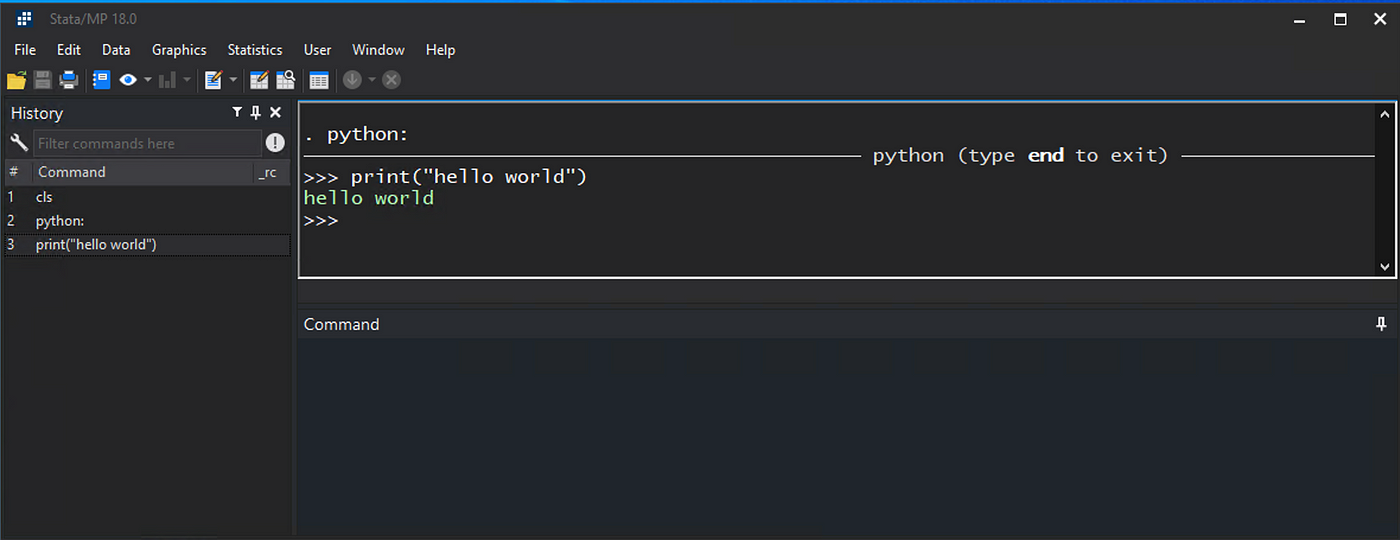Toggle the History panel filter funnel
1400x540 pixels.
237,113
